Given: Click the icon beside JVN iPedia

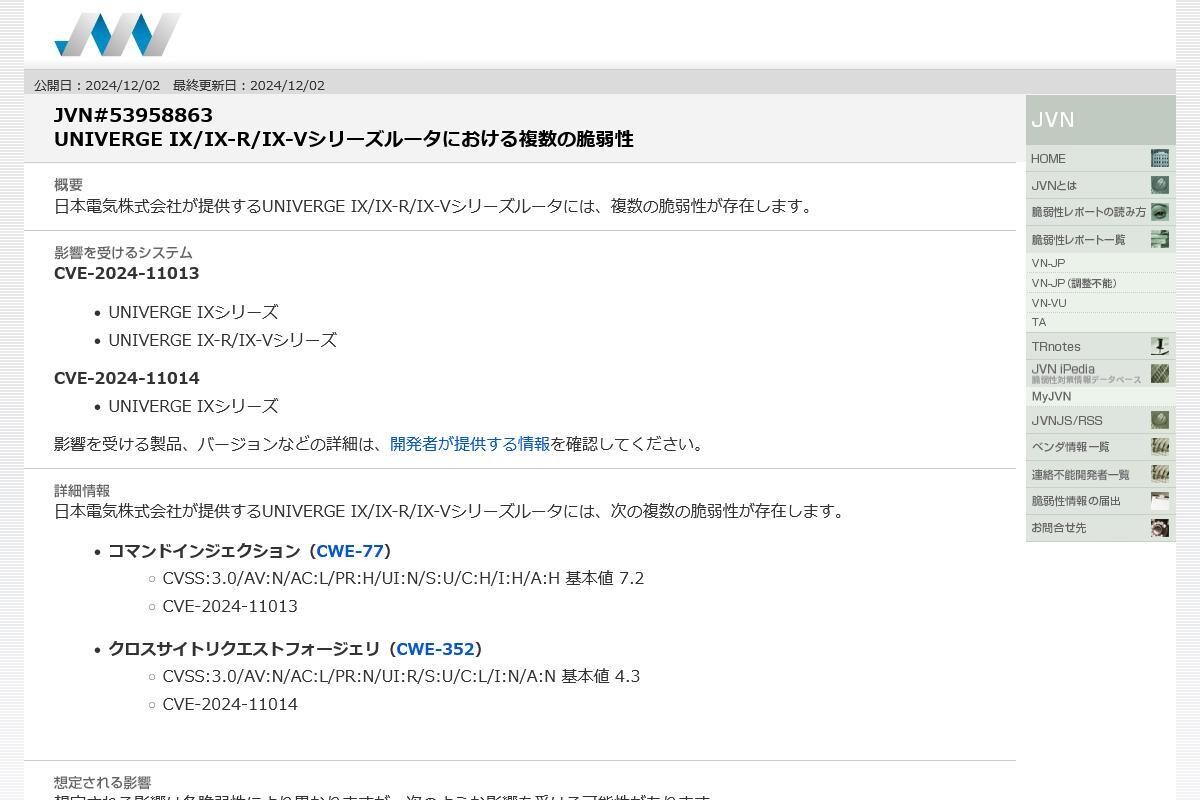Looking at the screenshot, I should pyautogui.click(x=1160, y=373).
